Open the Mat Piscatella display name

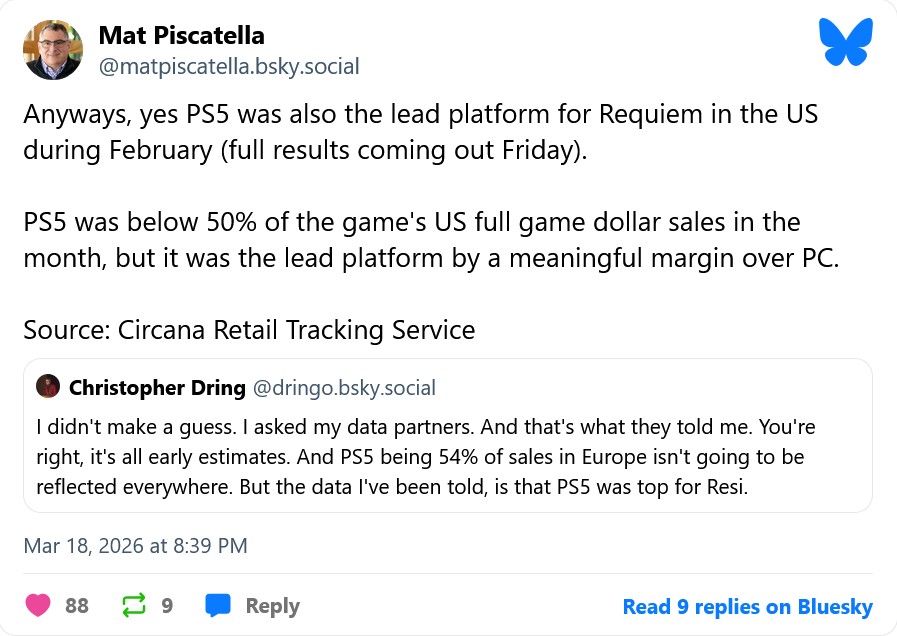pyautogui.click(x=181, y=36)
